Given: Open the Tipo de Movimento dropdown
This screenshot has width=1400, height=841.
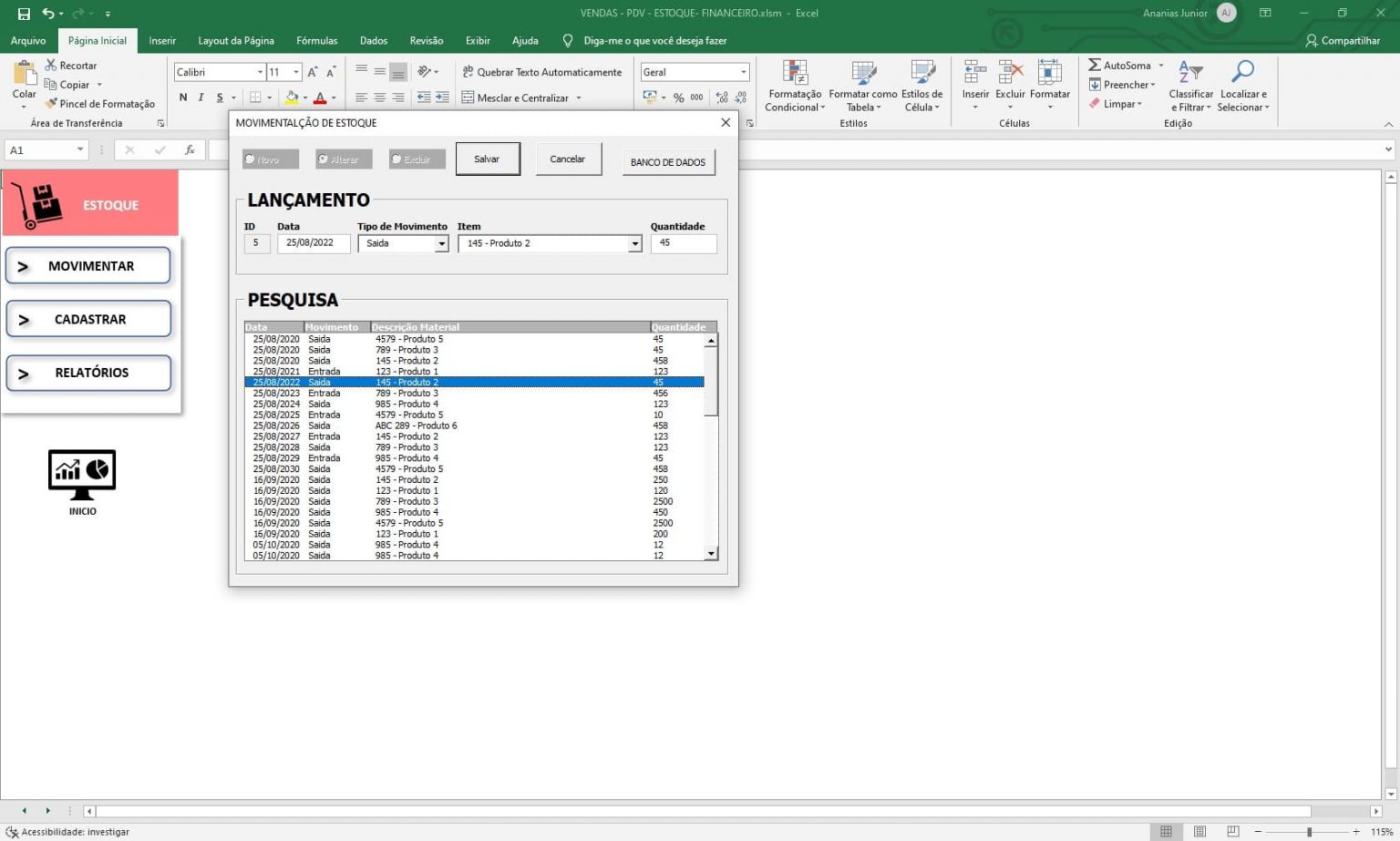Looking at the screenshot, I should coord(442,243).
